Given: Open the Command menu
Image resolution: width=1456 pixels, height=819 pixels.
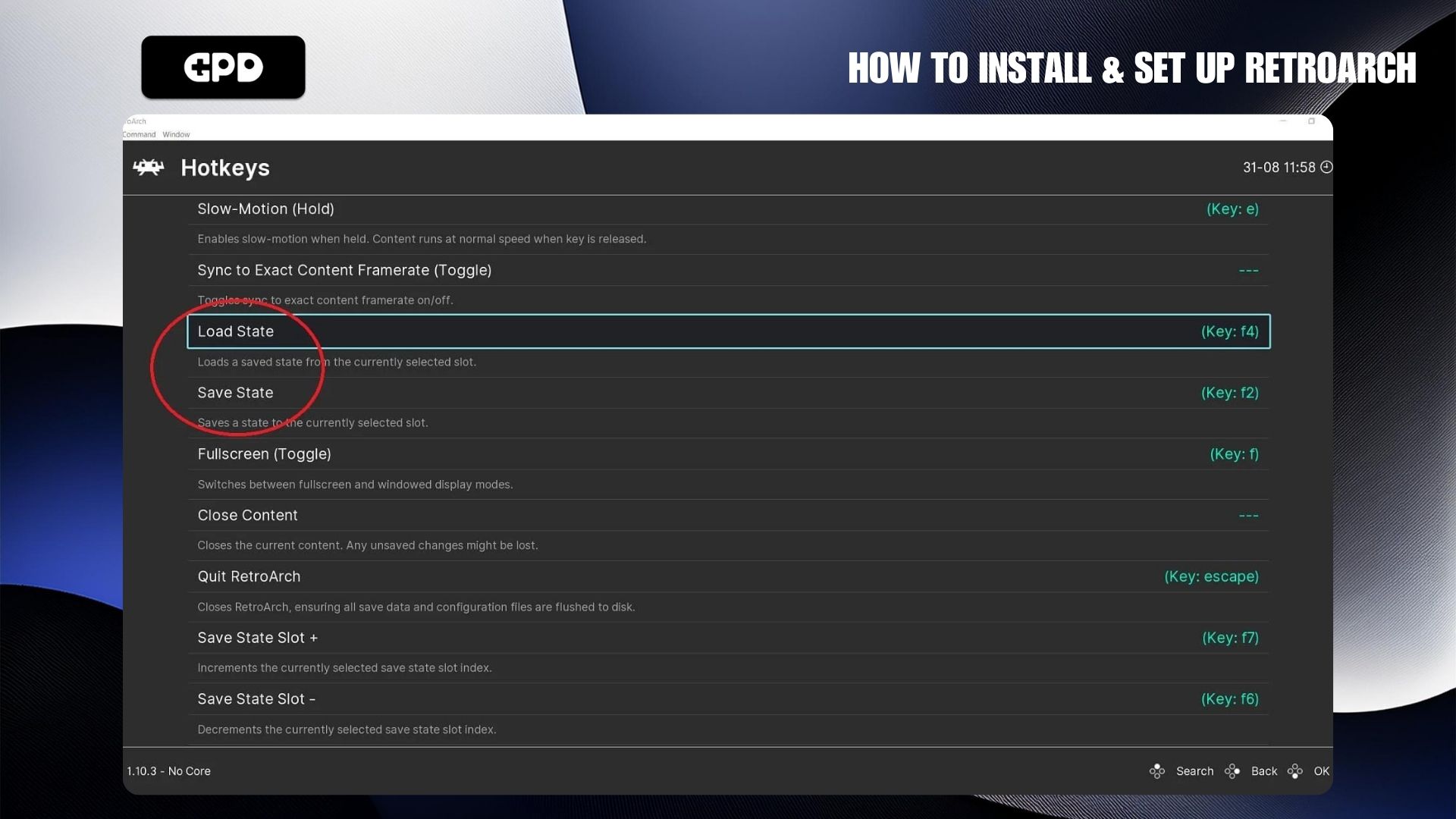Looking at the screenshot, I should pyautogui.click(x=139, y=134).
